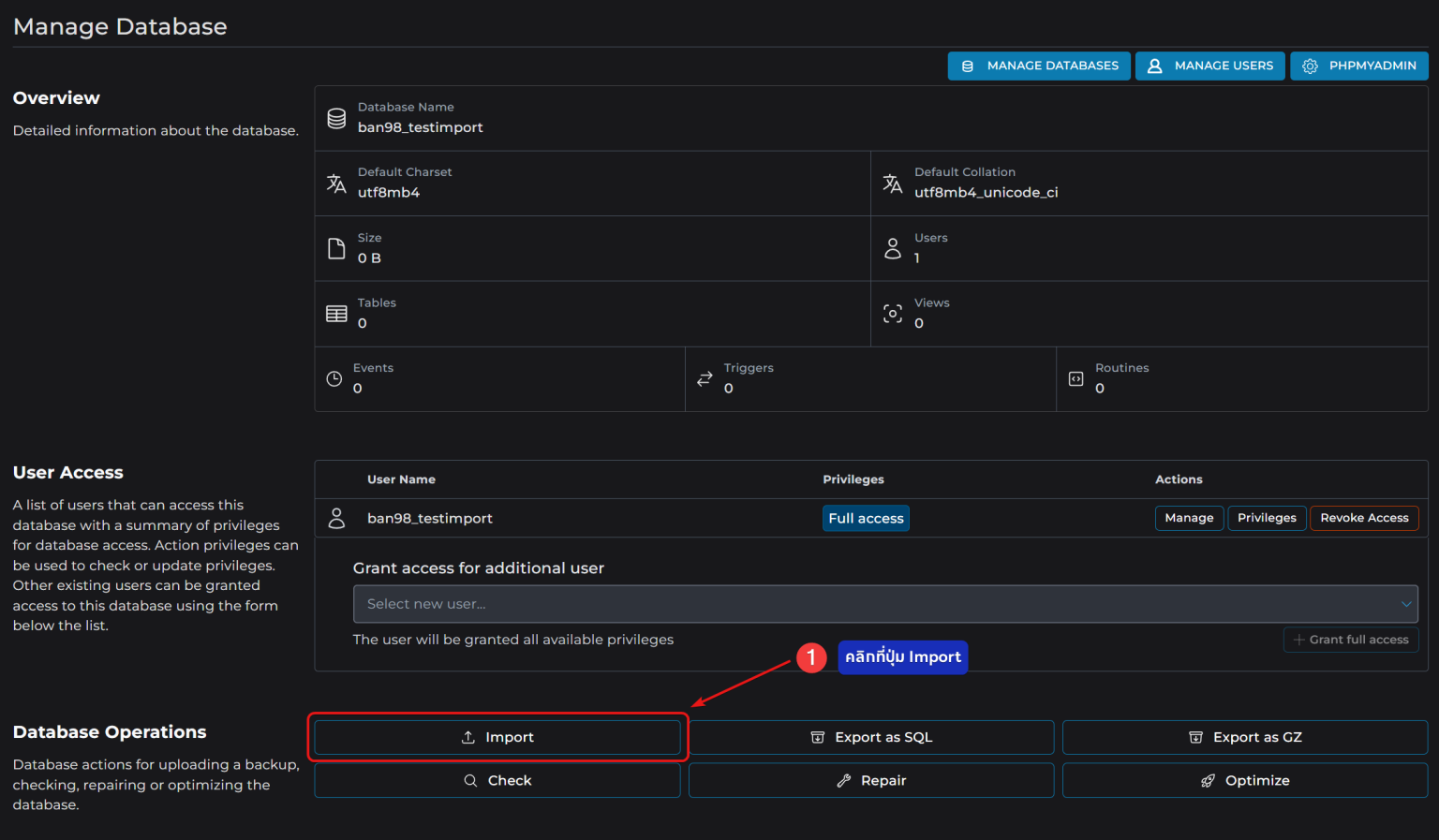Click the person icon next to Users count
The height and width of the screenshot is (840, 1439).
coord(892,248)
